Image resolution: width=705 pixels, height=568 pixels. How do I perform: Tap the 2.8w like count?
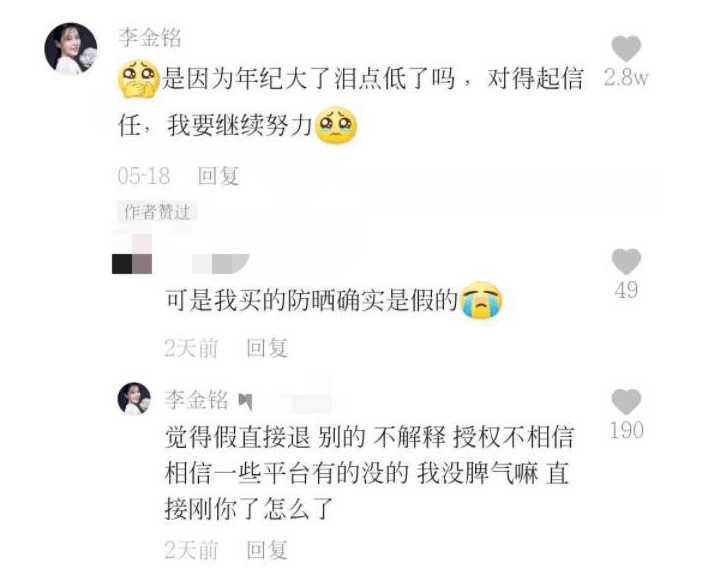click(626, 77)
